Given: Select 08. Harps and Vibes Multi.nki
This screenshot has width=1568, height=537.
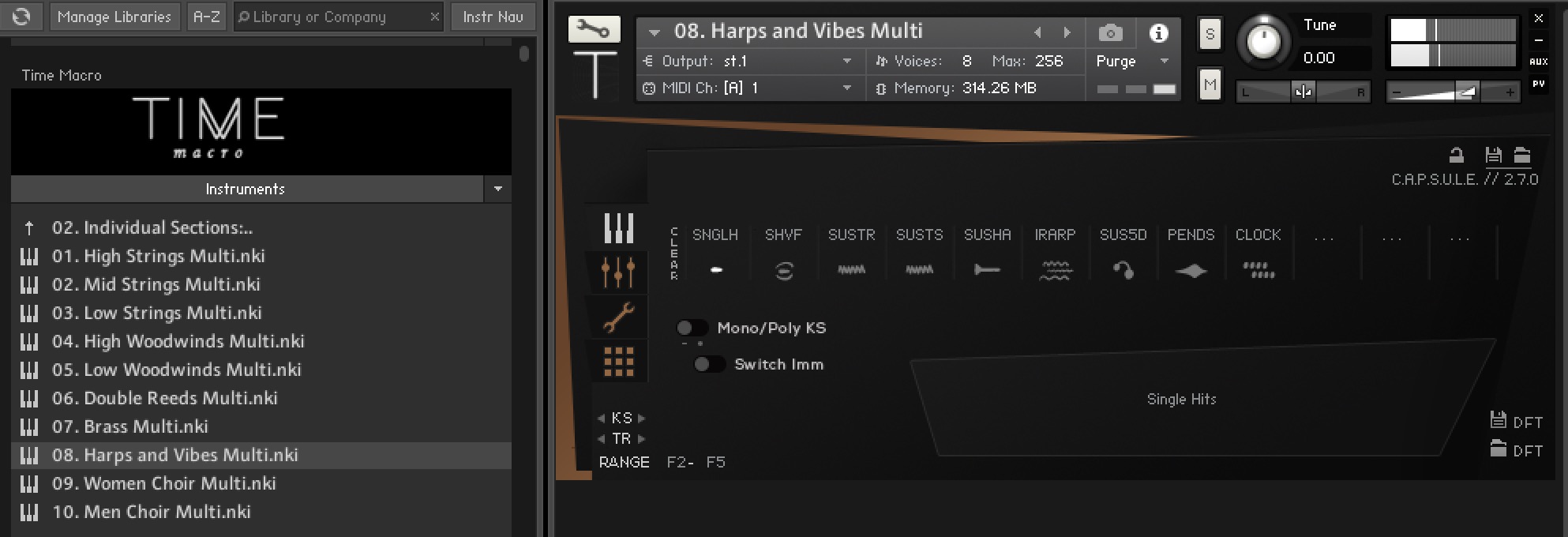Looking at the screenshot, I should point(261,455).
